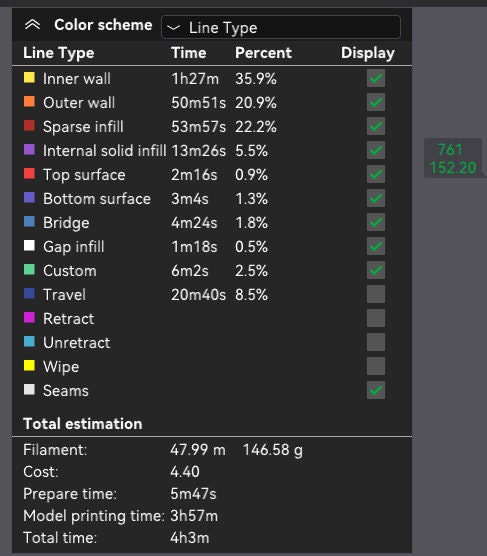Click the orange Outer wall color swatch

(29, 102)
